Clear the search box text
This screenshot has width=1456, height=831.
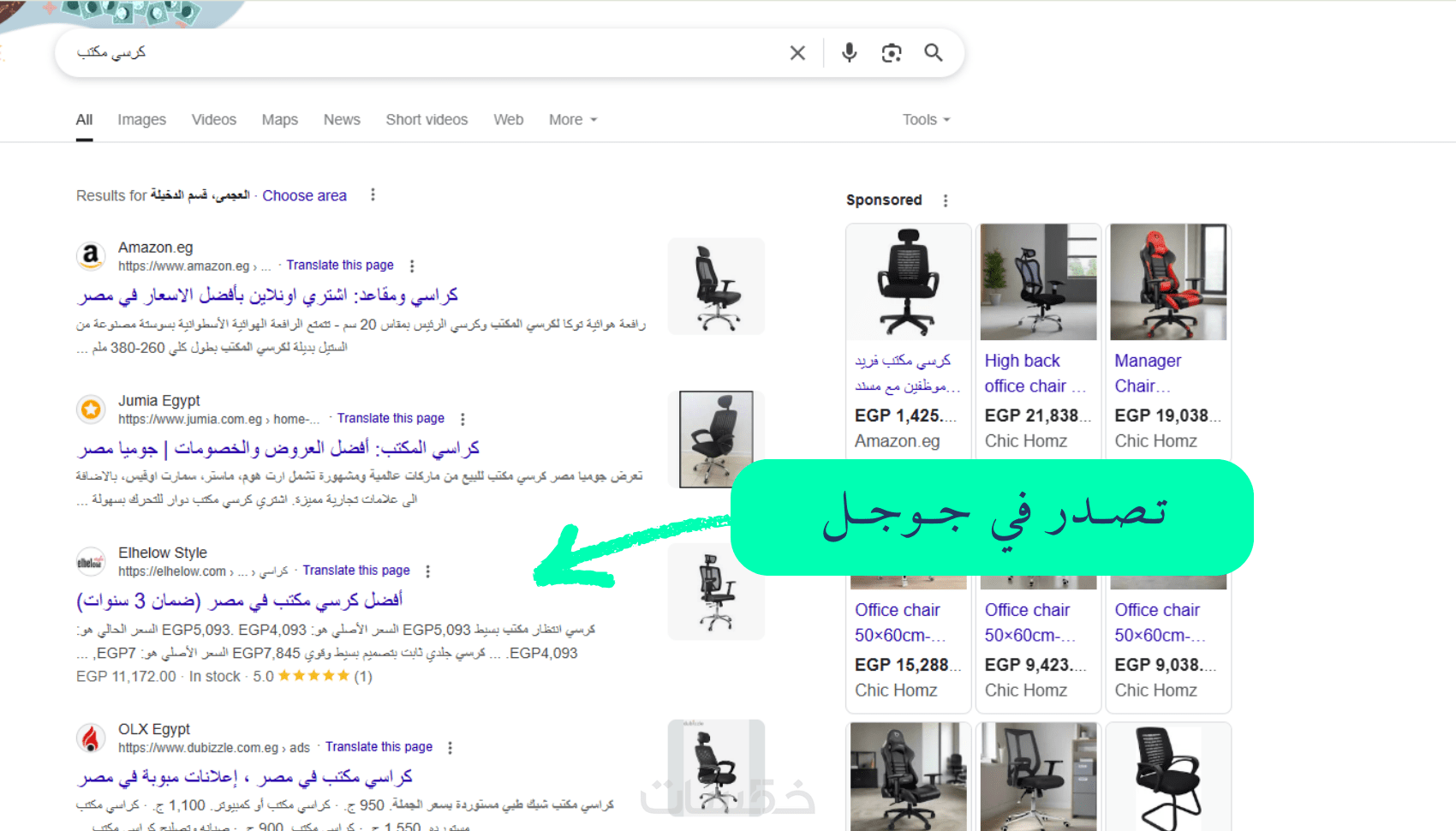coord(797,53)
